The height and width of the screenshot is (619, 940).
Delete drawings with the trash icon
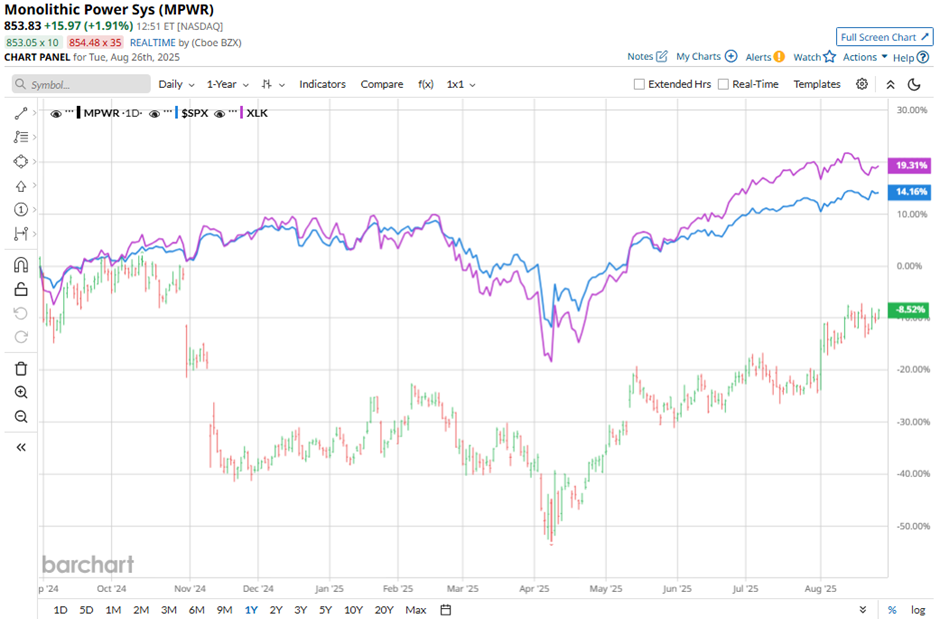21,369
